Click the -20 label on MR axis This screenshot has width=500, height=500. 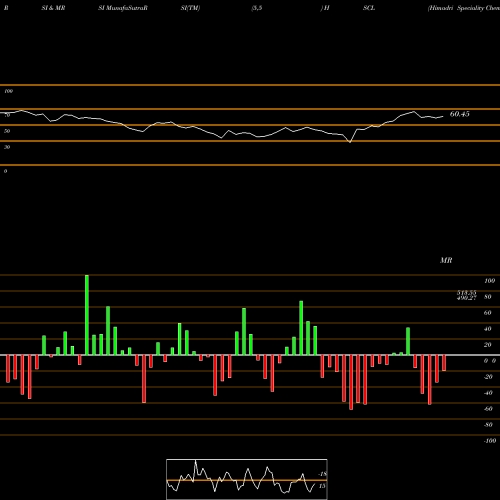(488, 377)
